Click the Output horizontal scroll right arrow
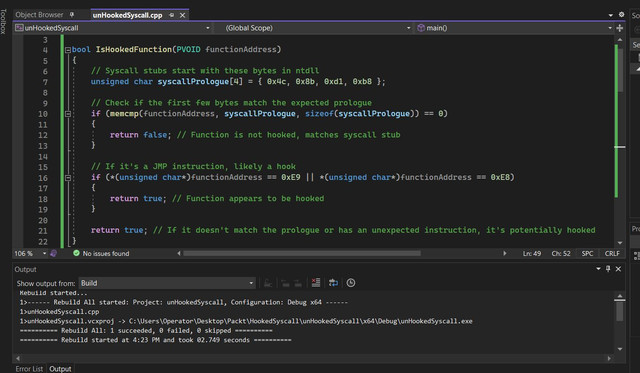The width and height of the screenshot is (640, 373). [x=609, y=358]
